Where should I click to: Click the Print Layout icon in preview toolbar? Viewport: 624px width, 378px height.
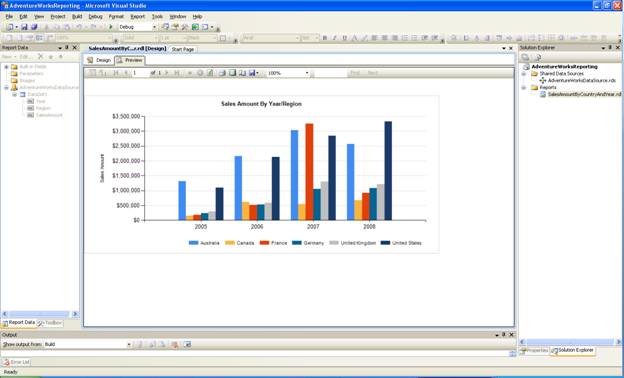tap(232, 73)
